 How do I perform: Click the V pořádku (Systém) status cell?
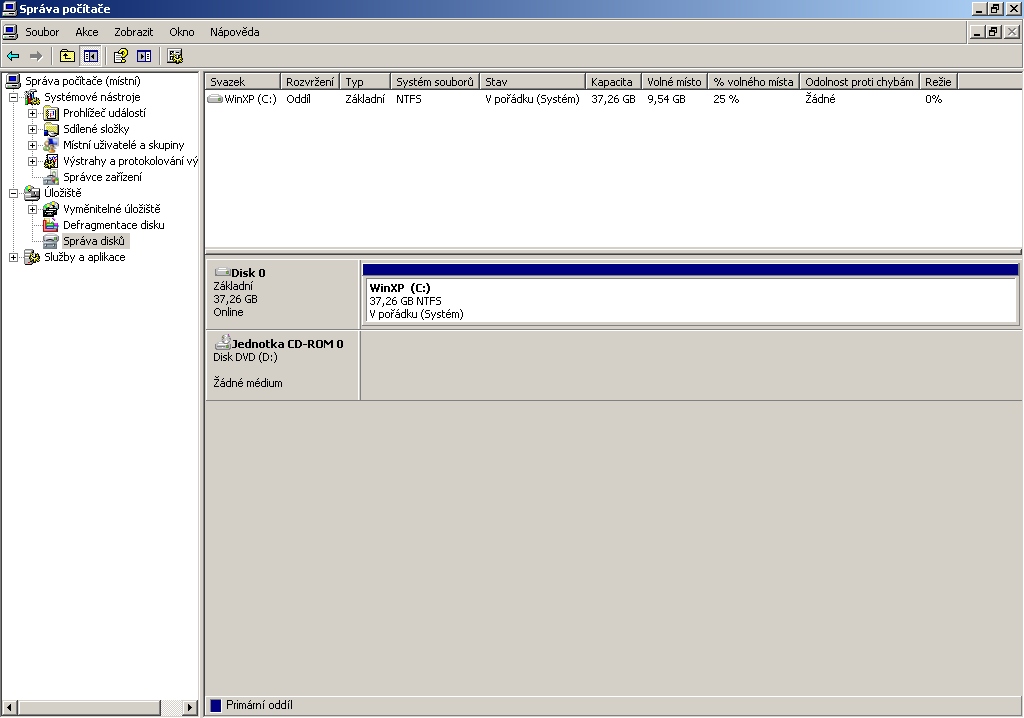pyautogui.click(x=532, y=99)
